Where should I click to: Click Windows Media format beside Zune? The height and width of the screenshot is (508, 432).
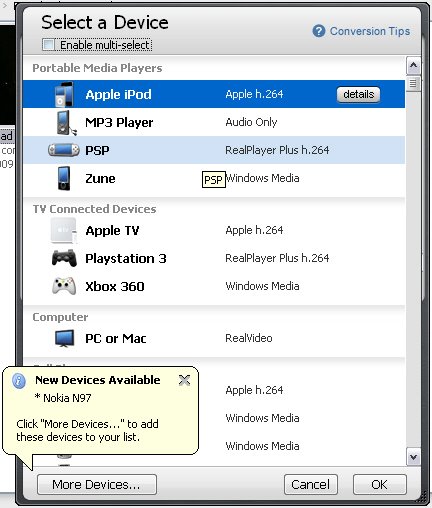point(263,178)
